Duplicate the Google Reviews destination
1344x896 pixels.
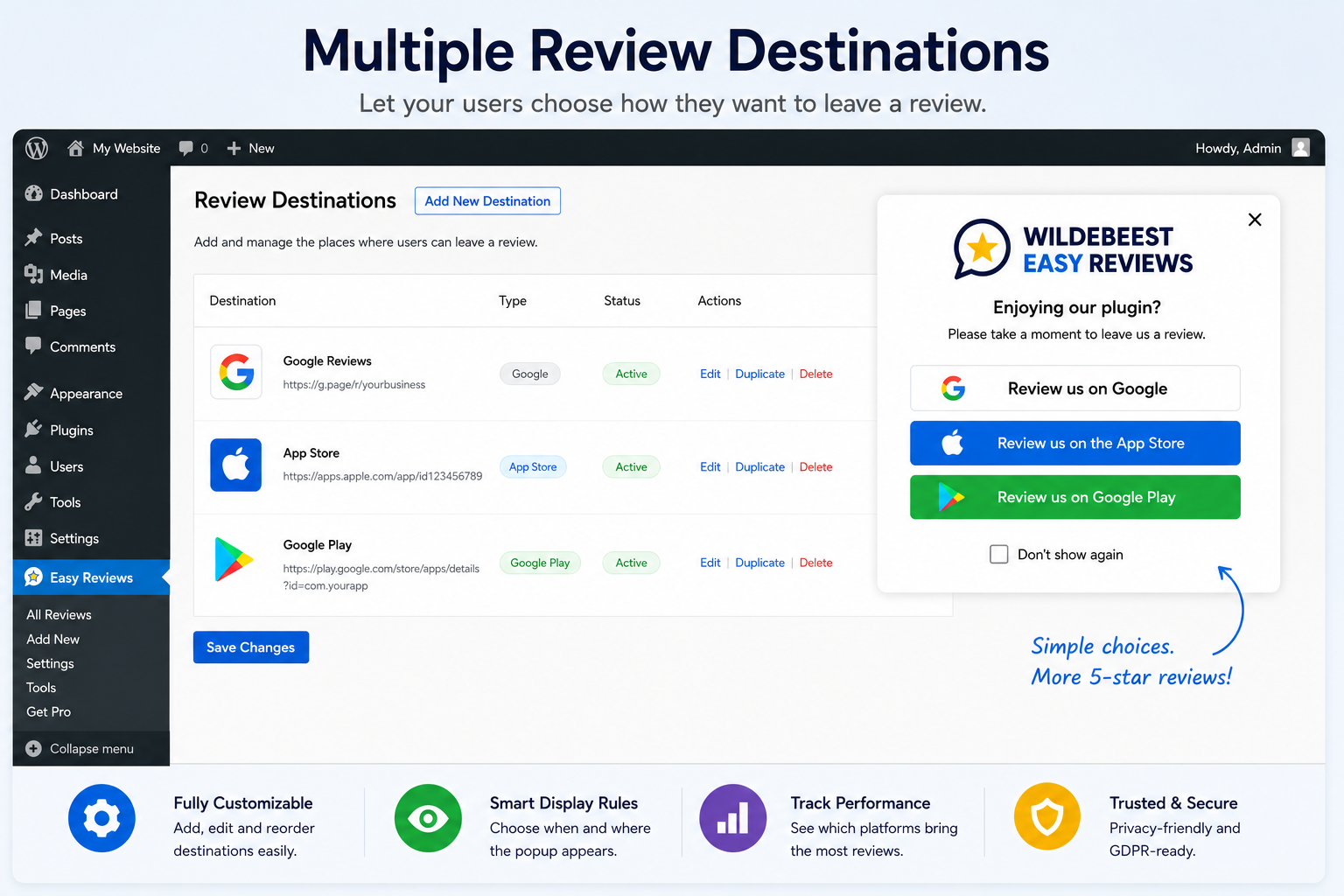point(759,374)
